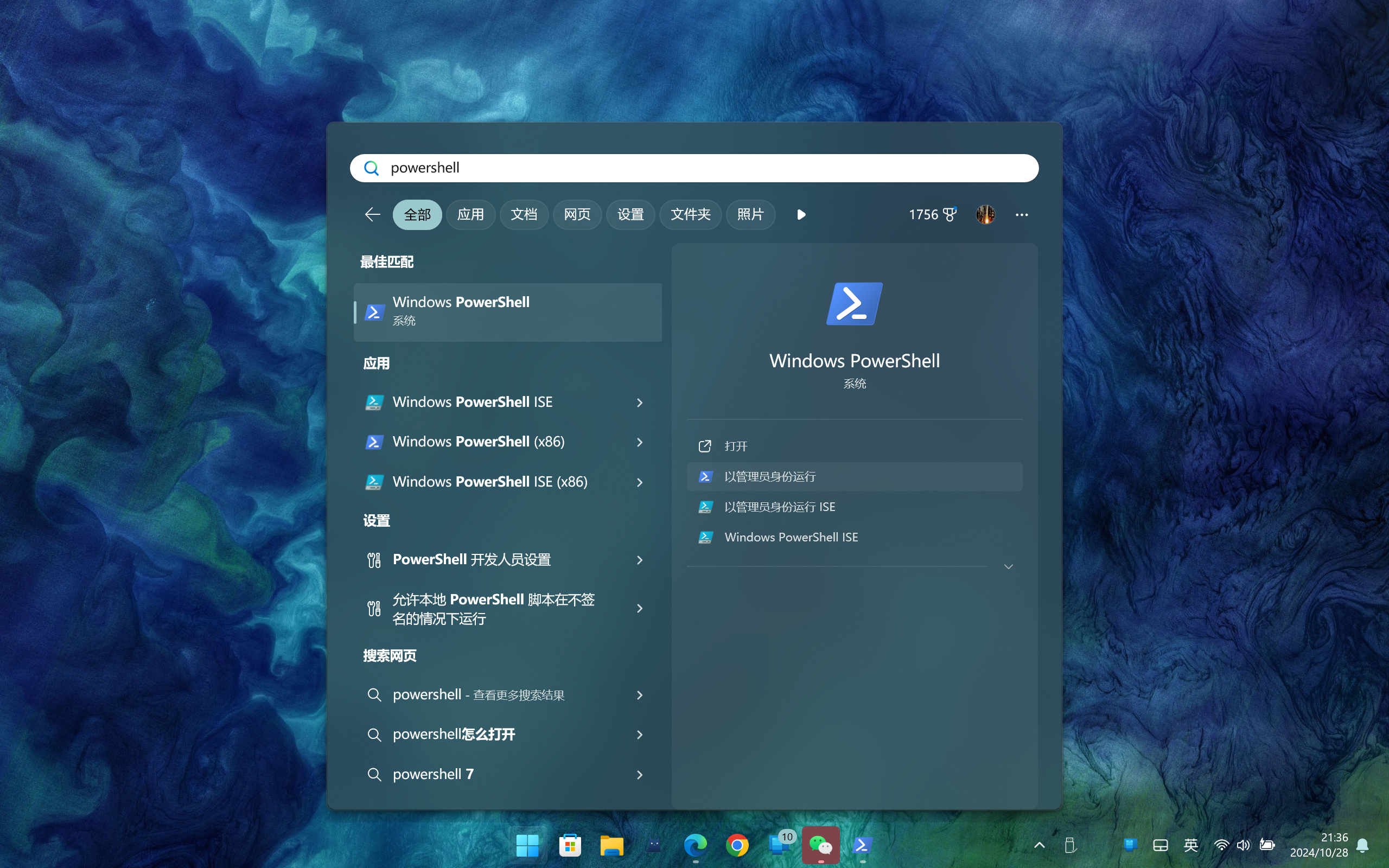Click the touchpad tray icon

1161,845
